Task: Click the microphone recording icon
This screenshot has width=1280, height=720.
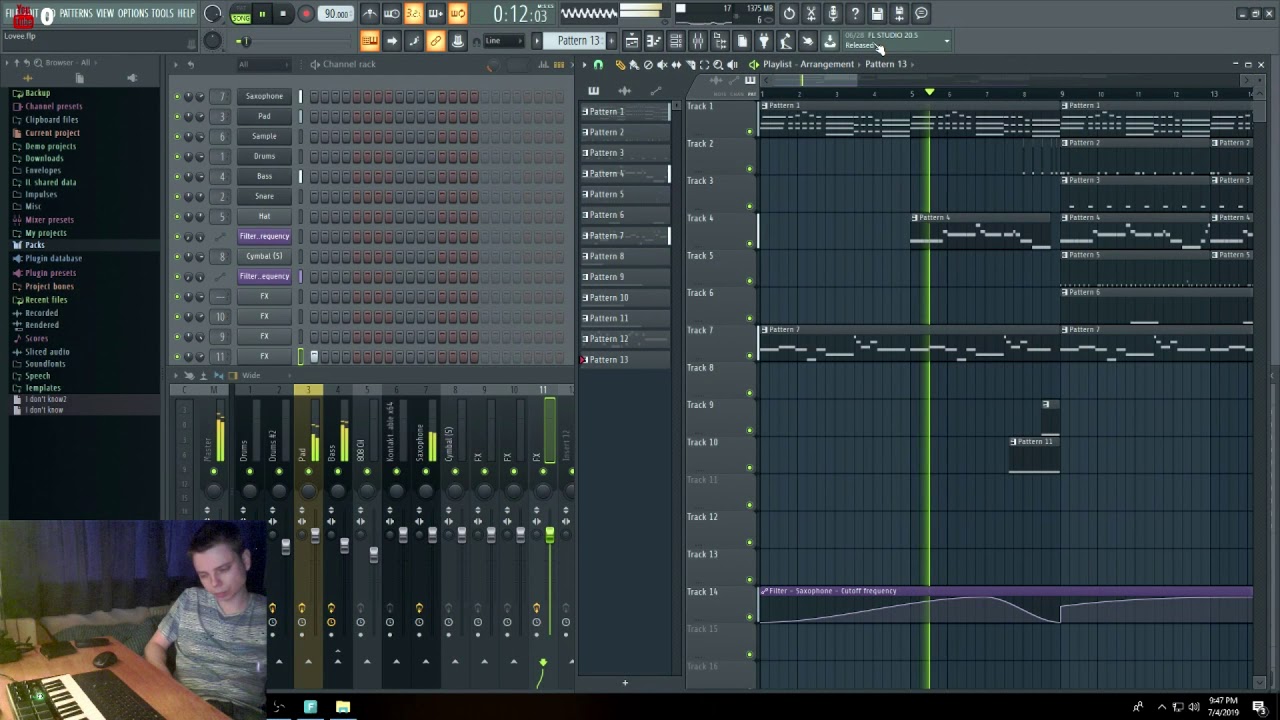Action: tap(833, 14)
